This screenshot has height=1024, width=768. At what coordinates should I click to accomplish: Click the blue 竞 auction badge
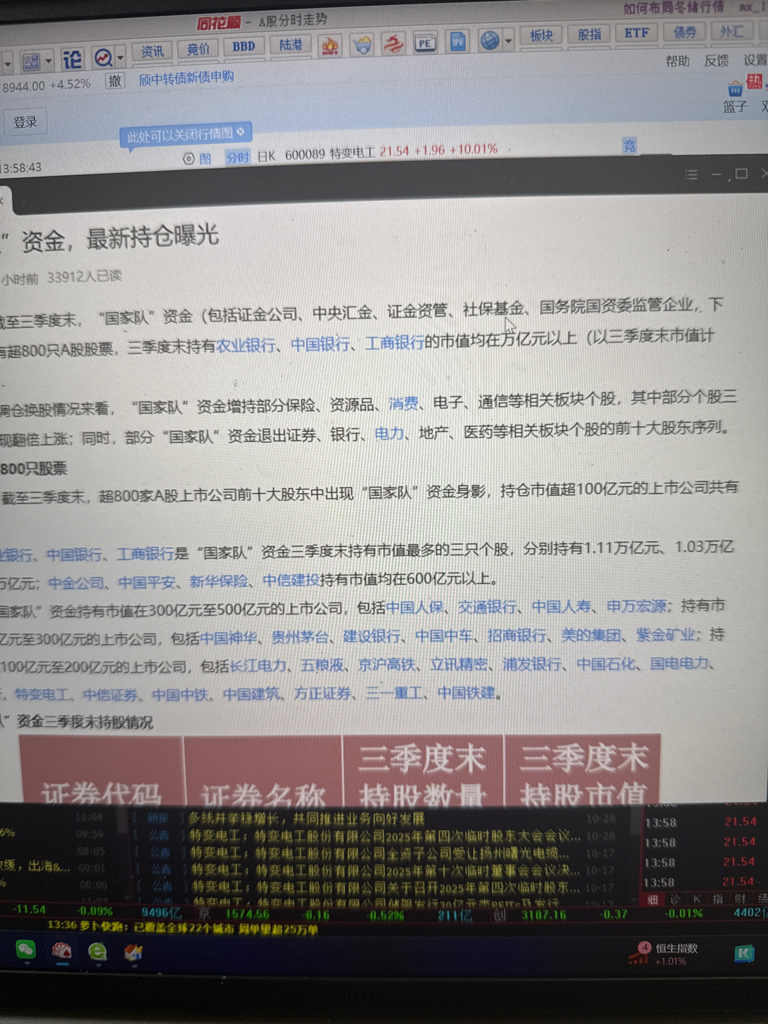(x=629, y=146)
